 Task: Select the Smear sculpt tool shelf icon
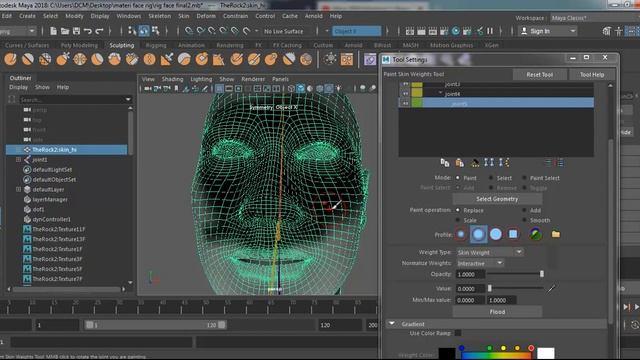coord(254,60)
